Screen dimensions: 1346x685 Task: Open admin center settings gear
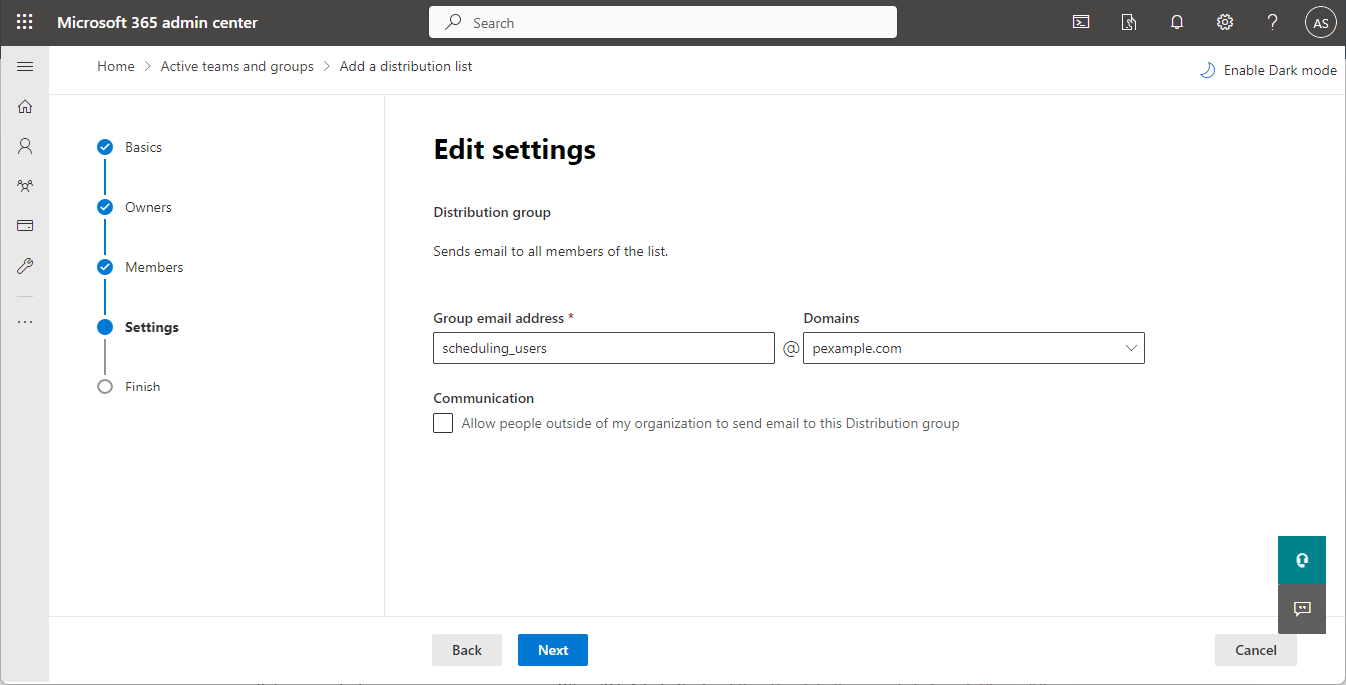tap(1225, 21)
